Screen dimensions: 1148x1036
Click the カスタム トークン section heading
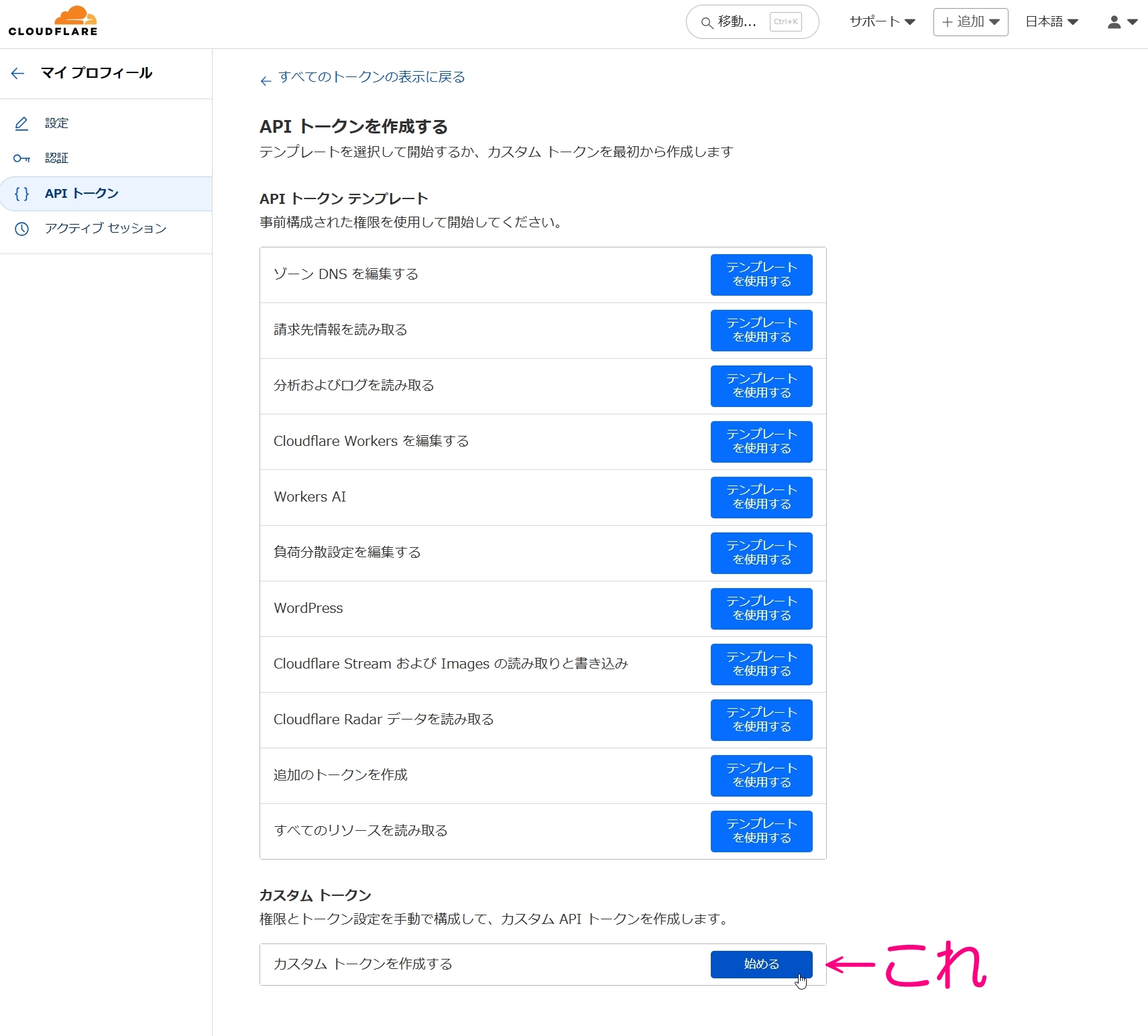coord(315,896)
